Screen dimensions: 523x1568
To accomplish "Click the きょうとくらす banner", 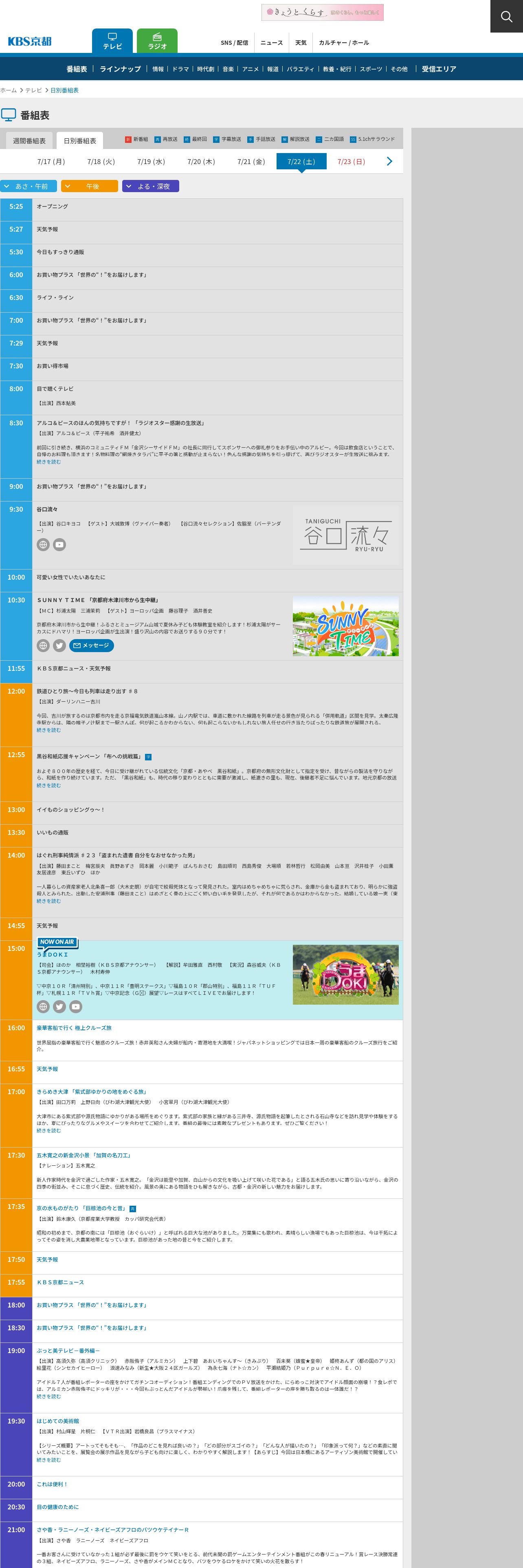I will 323,12.
